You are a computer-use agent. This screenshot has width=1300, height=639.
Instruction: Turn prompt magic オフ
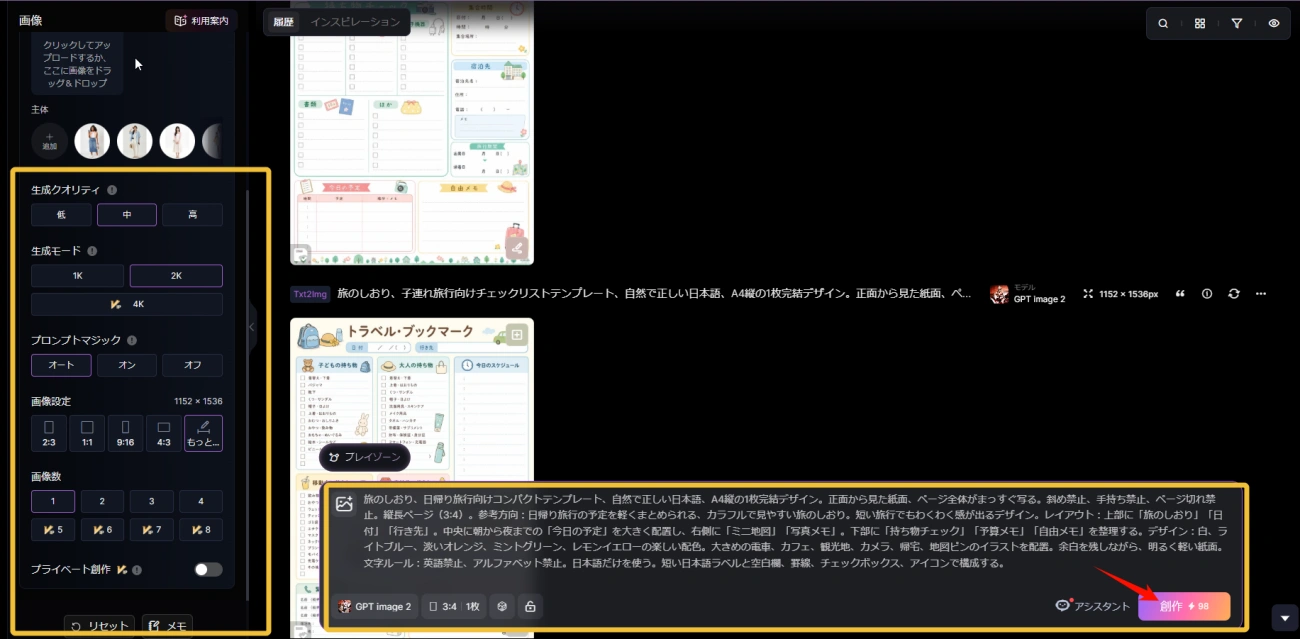tap(192, 365)
